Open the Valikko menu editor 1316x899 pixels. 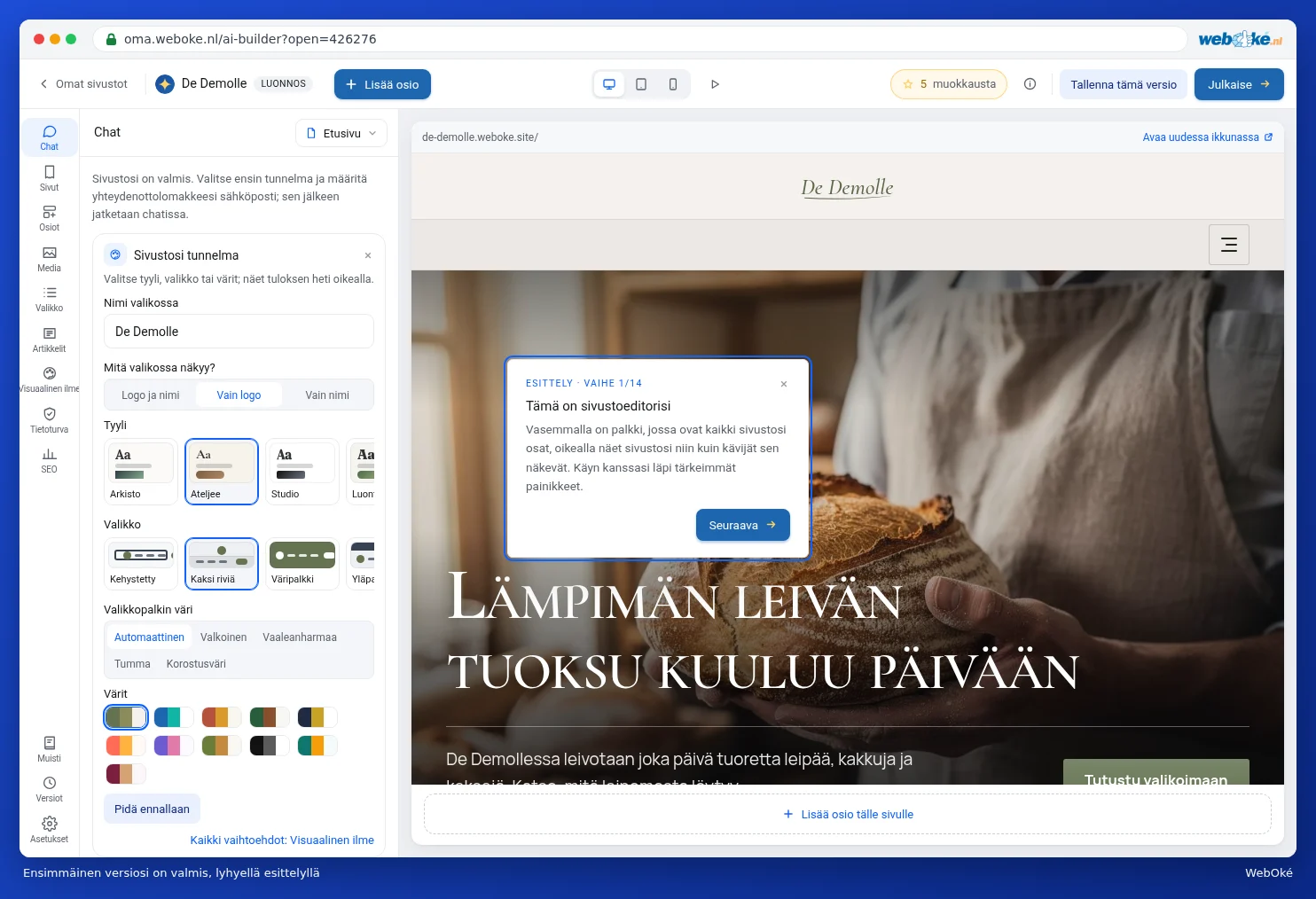click(50, 299)
